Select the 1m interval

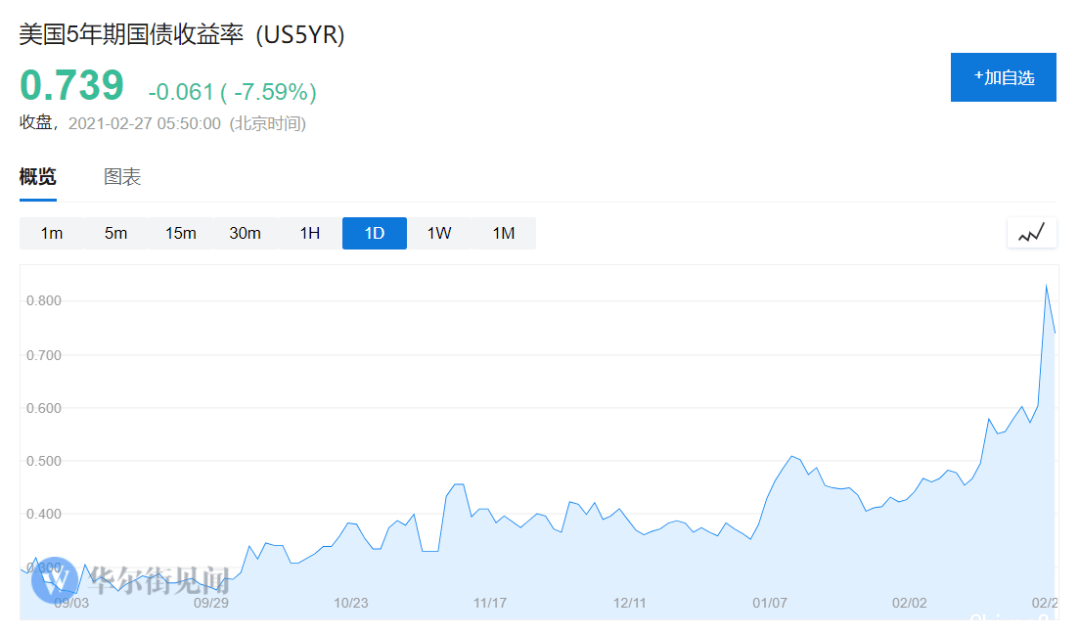coord(52,233)
